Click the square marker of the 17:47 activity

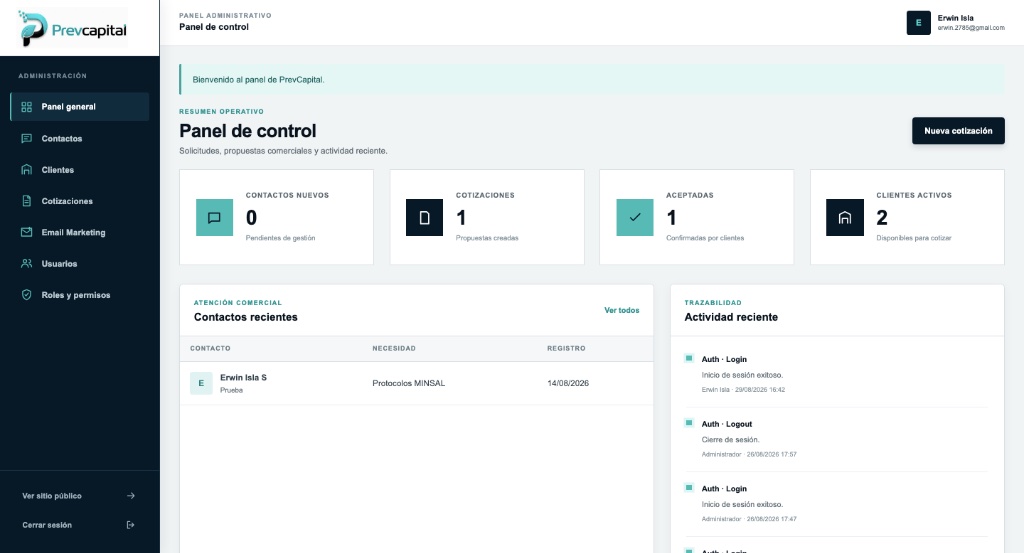(x=688, y=487)
